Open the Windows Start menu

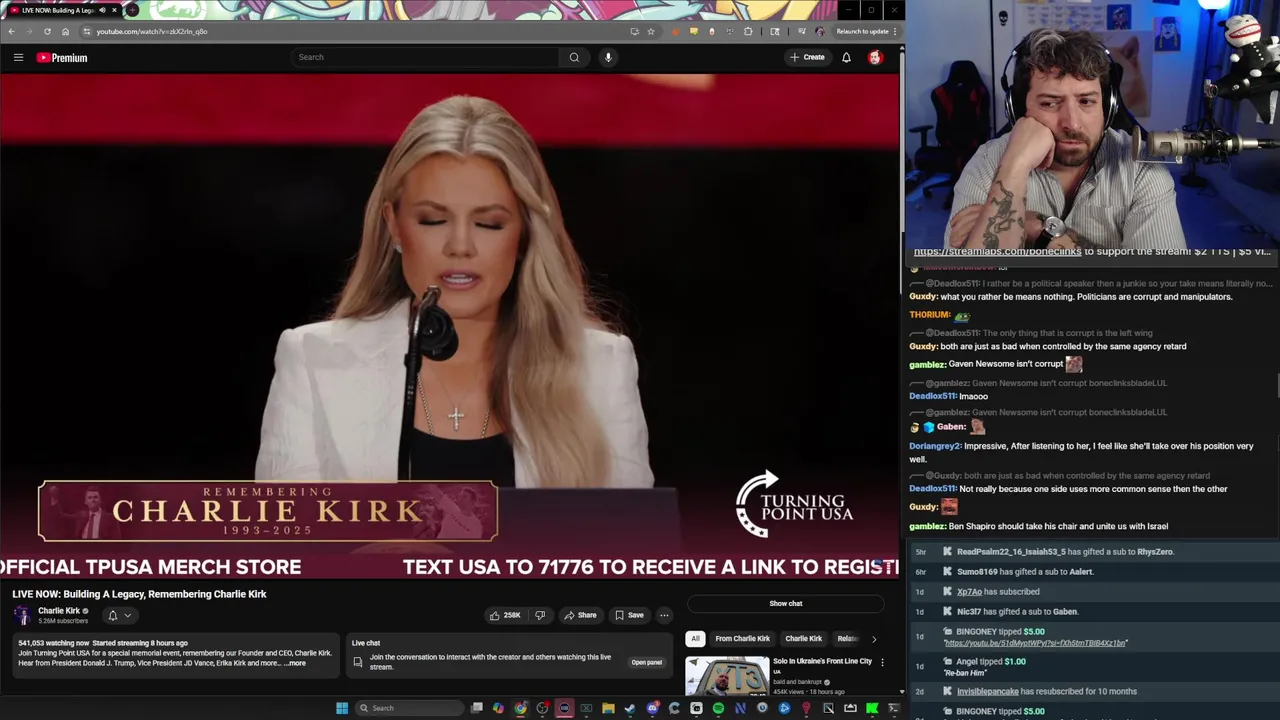pyautogui.click(x=342, y=708)
